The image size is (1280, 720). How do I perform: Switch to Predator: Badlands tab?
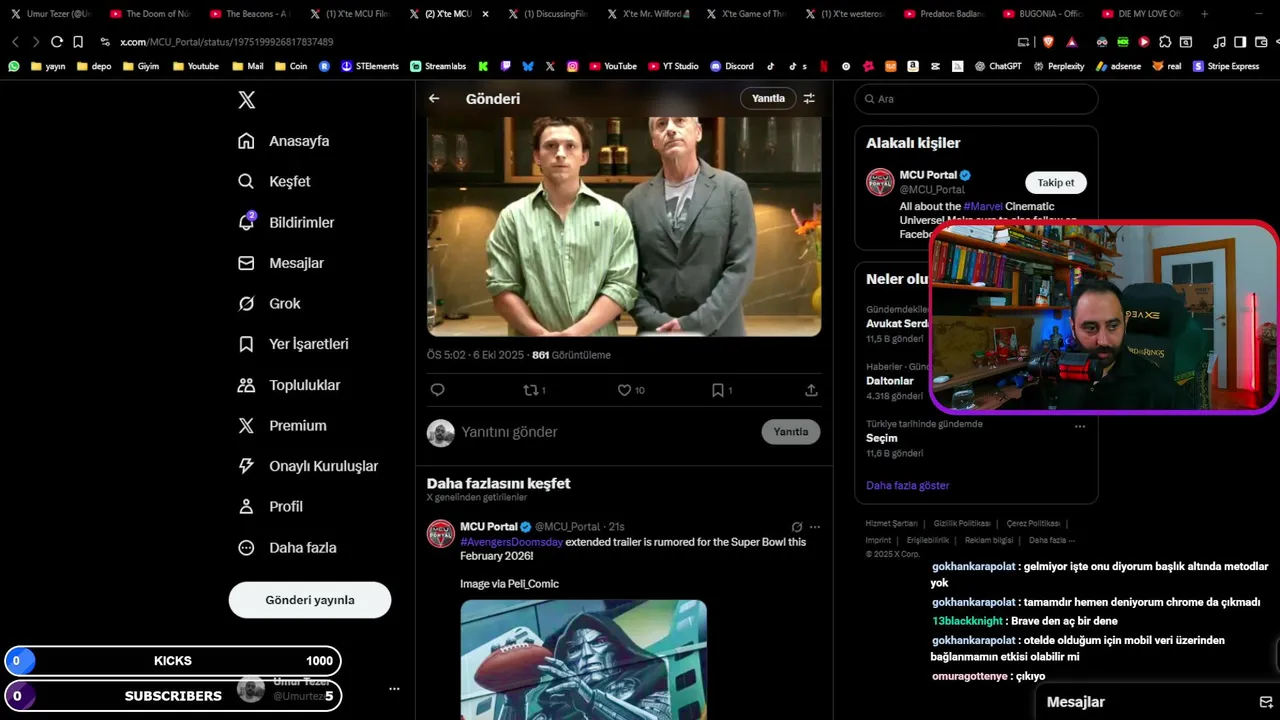pyautogui.click(x=942, y=14)
